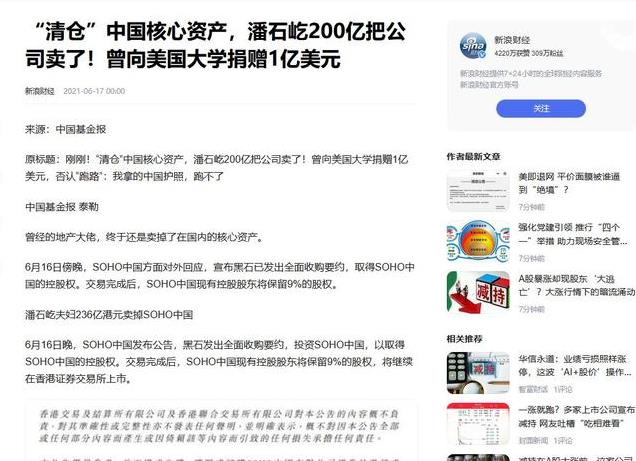
Task: Open the 新浪财经 author name in sidebar
Action: (x=512, y=40)
